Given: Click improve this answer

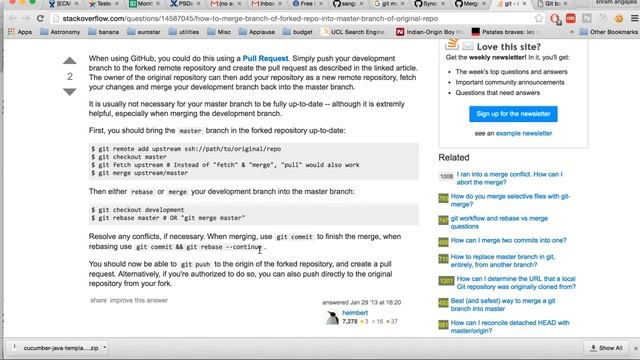Looking at the screenshot, I should (139, 300).
